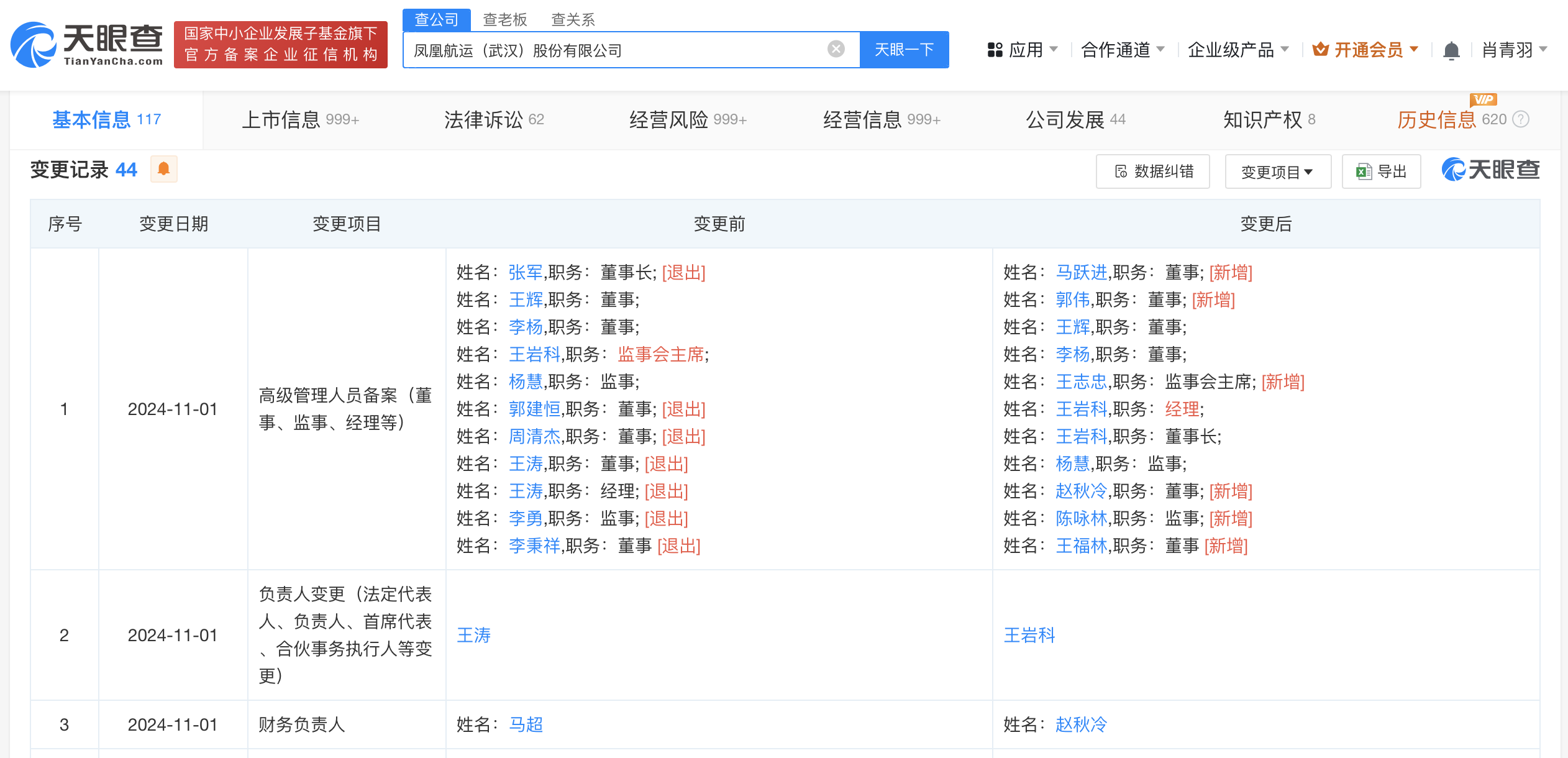
Task: Open 王志忠's profile link
Action: pyautogui.click(x=1082, y=381)
